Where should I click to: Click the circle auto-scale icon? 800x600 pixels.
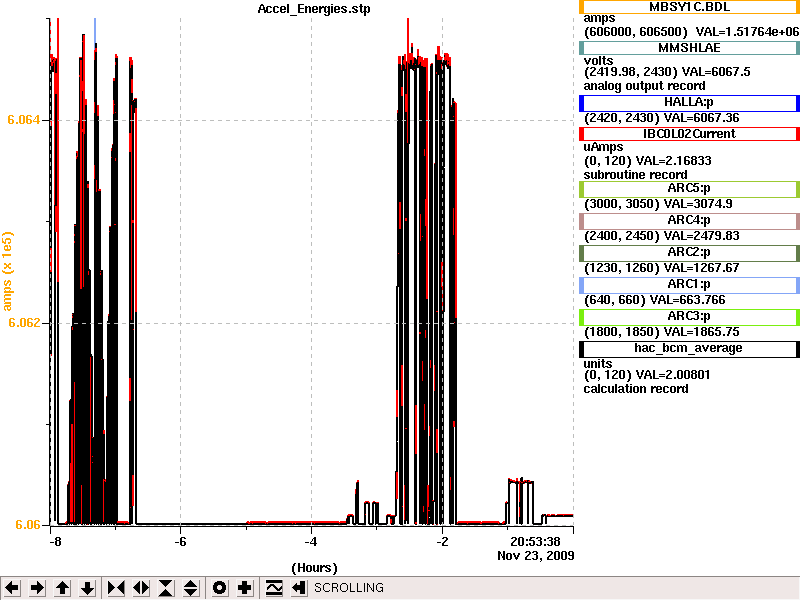[219, 588]
